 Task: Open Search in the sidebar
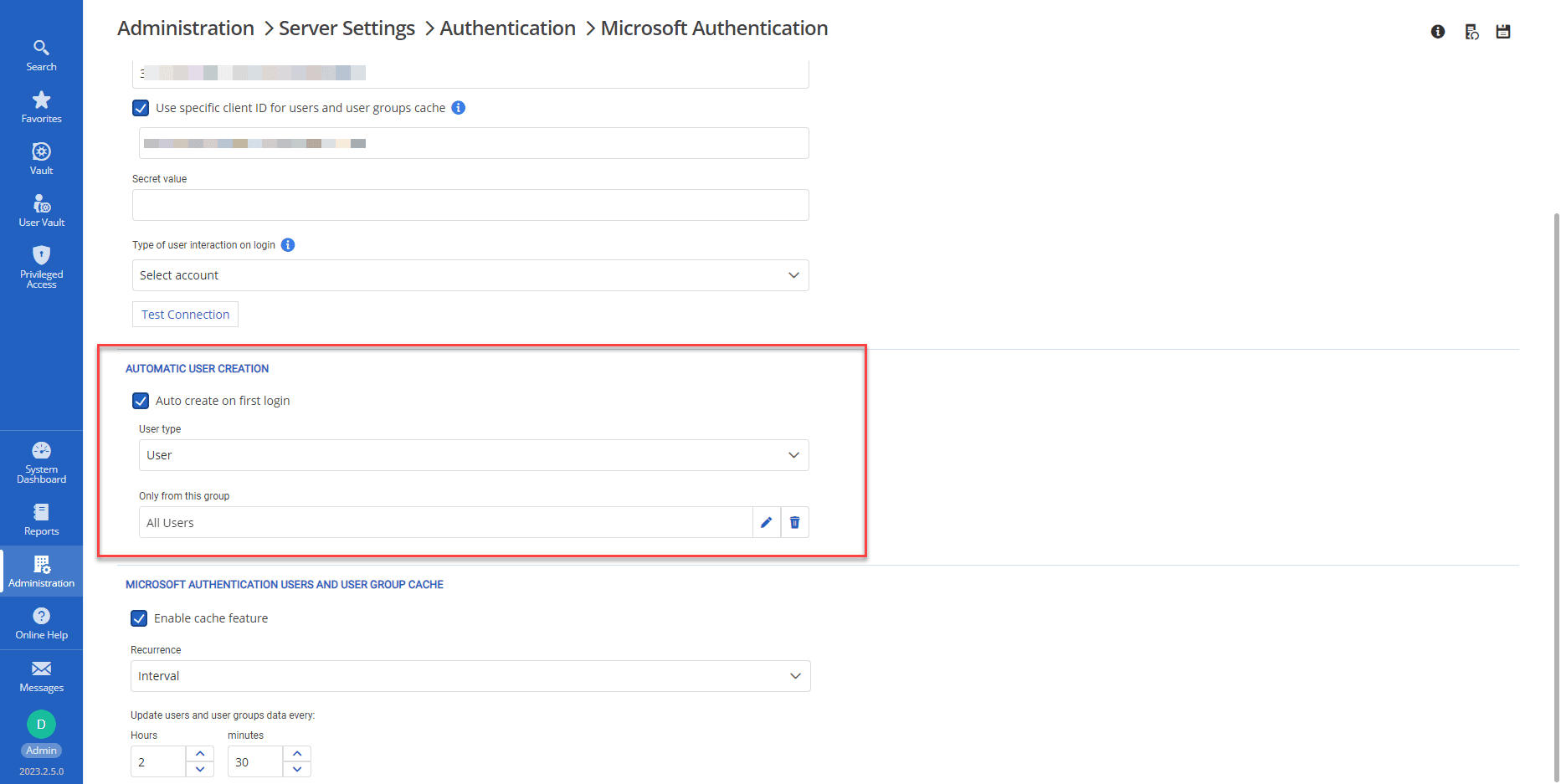coord(41,55)
